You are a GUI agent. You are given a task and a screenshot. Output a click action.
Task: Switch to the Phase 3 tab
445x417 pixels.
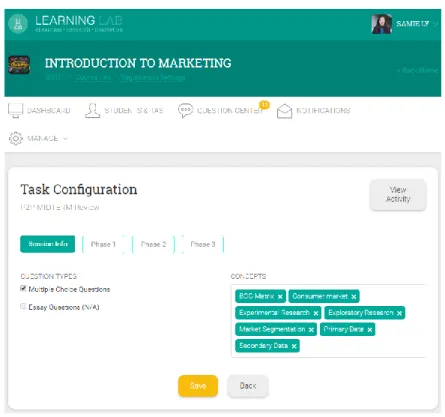[x=203, y=245]
